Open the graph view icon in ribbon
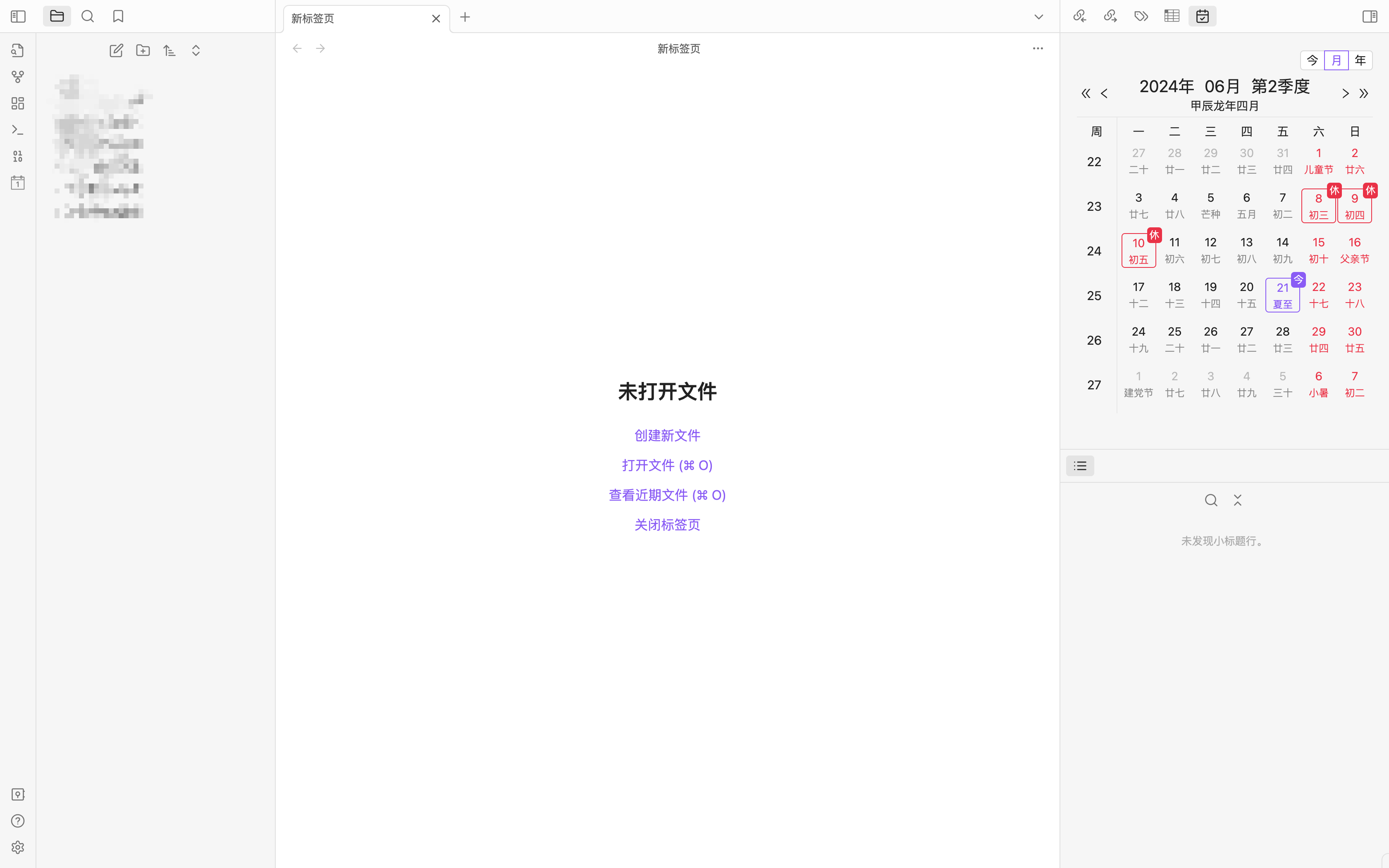 pos(18,77)
